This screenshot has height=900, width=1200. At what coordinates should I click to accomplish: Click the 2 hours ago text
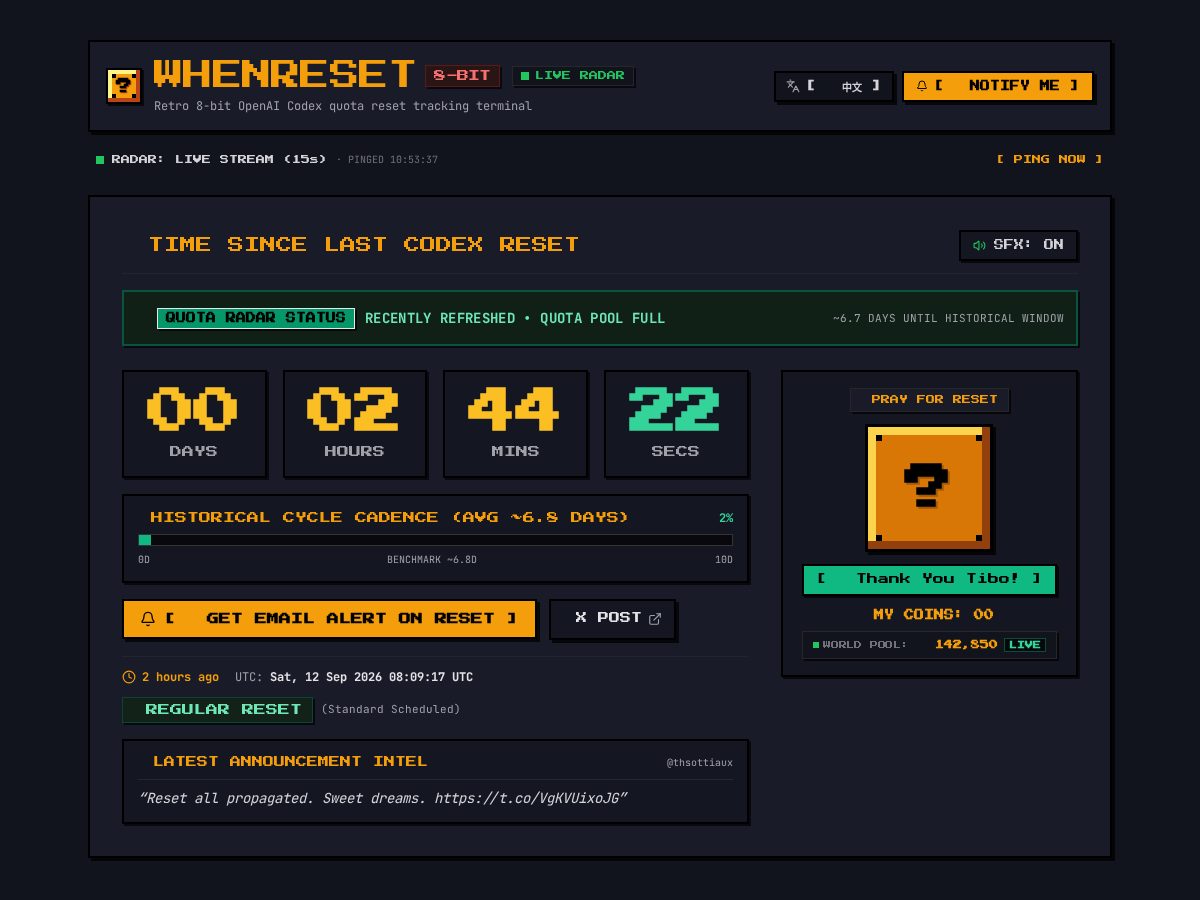click(180, 677)
